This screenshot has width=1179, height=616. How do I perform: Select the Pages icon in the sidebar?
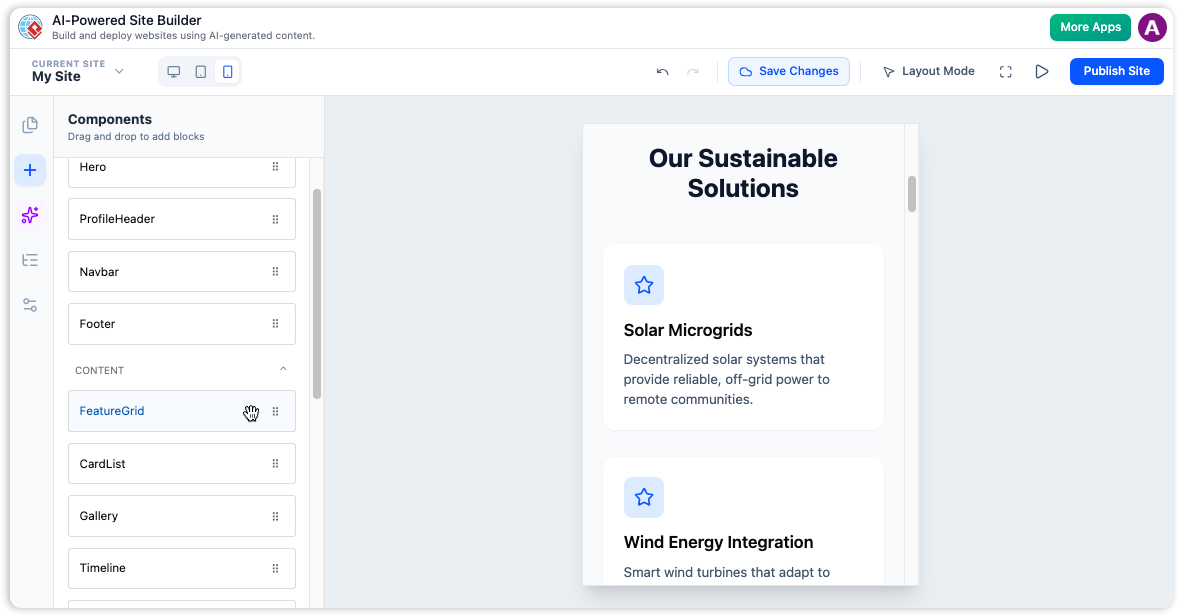coord(30,125)
